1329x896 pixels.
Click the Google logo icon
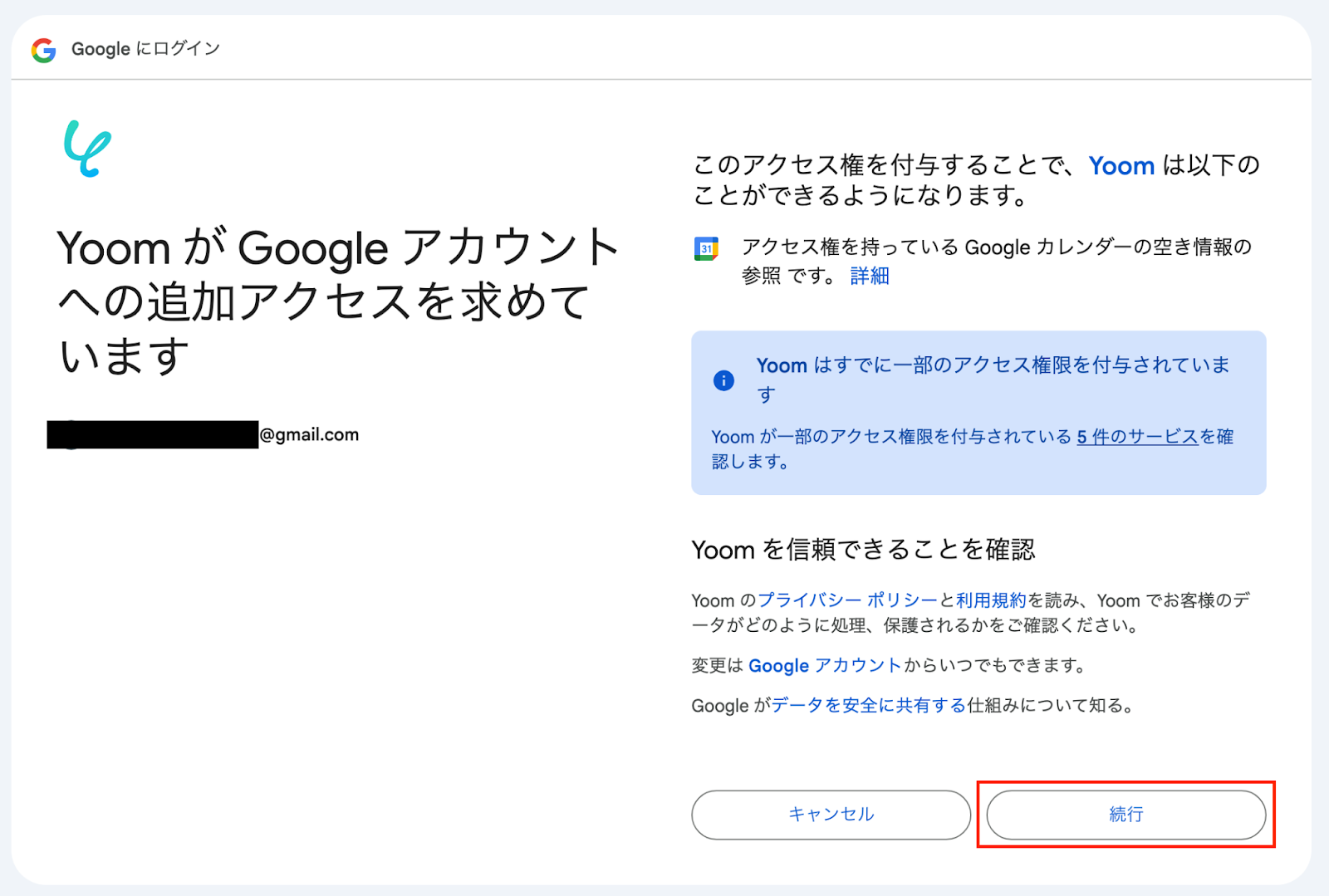43,50
